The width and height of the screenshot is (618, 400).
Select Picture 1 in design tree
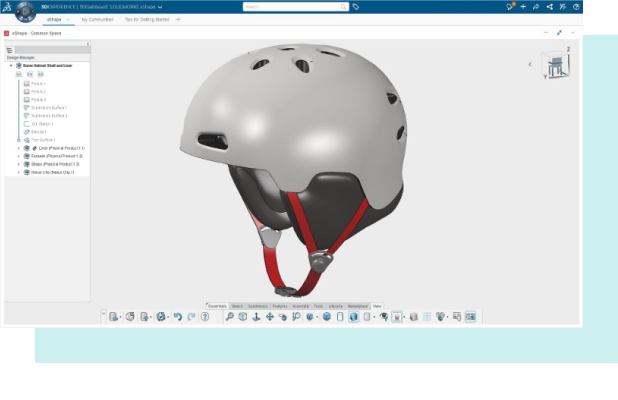pos(38,84)
